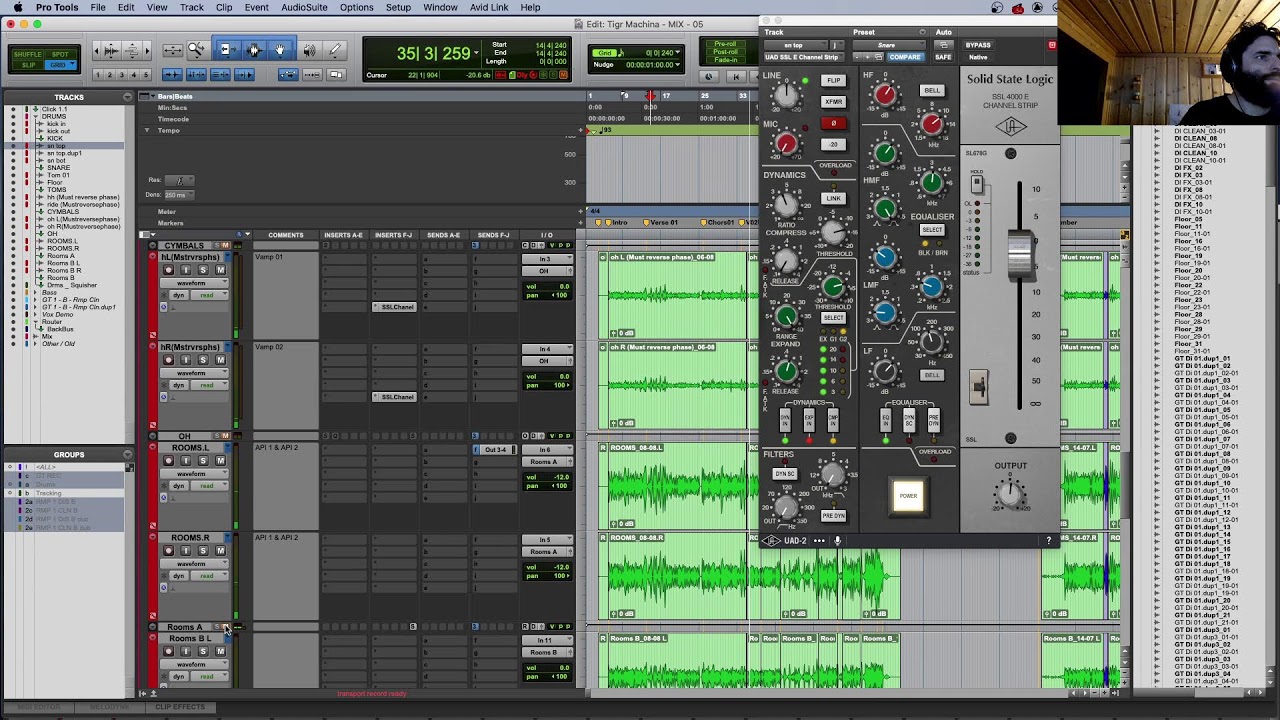Click the oh L (Must reverse phase) audio clip
This screenshot has width=1280, height=720.
click(x=678, y=295)
